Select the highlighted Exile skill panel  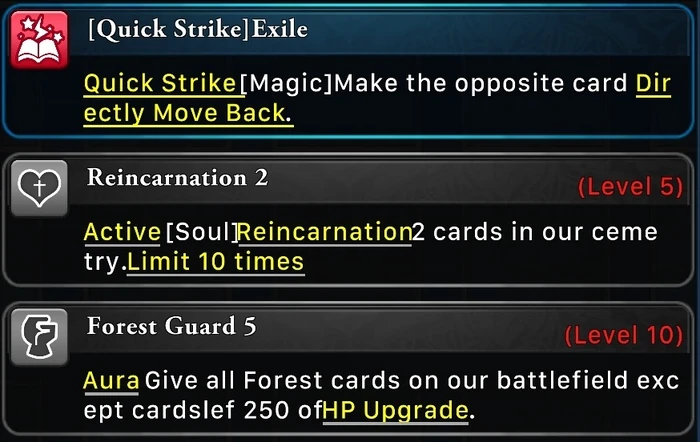pyautogui.click(x=348, y=71)
